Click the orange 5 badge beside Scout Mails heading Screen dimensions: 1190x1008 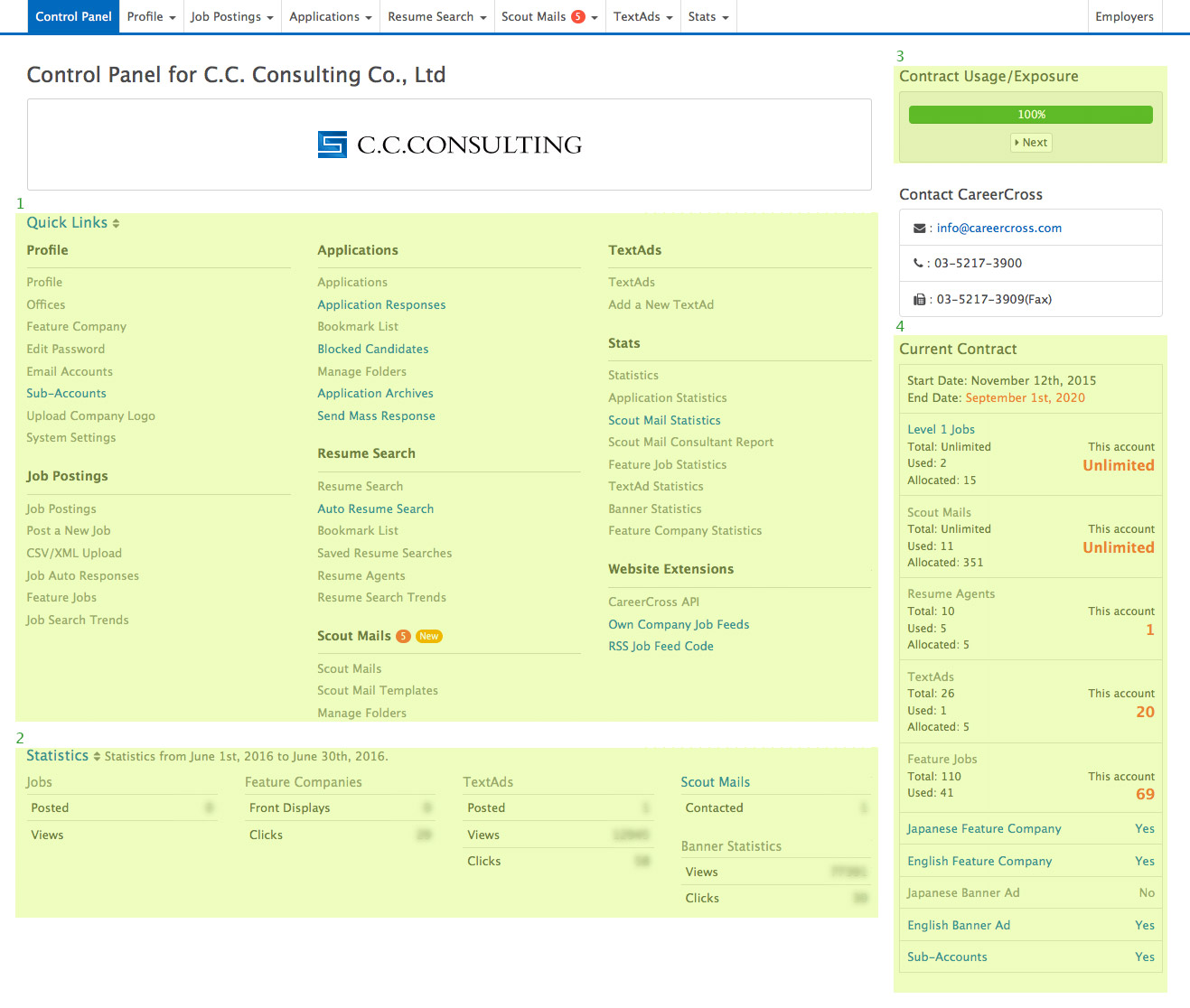coord(403,636)
